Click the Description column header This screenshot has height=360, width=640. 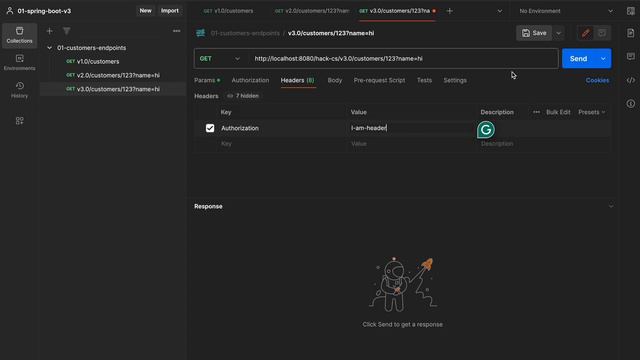click(497, 112)
